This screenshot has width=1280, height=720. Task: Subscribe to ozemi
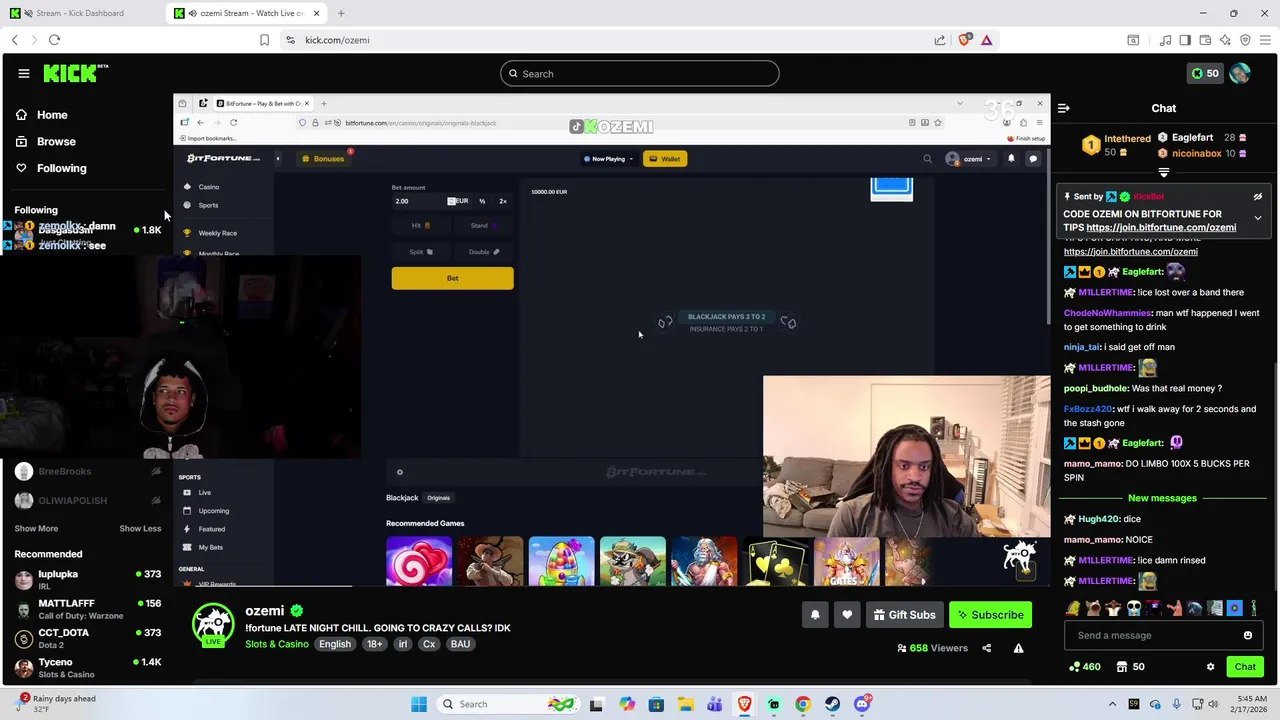tap(990, 615)
